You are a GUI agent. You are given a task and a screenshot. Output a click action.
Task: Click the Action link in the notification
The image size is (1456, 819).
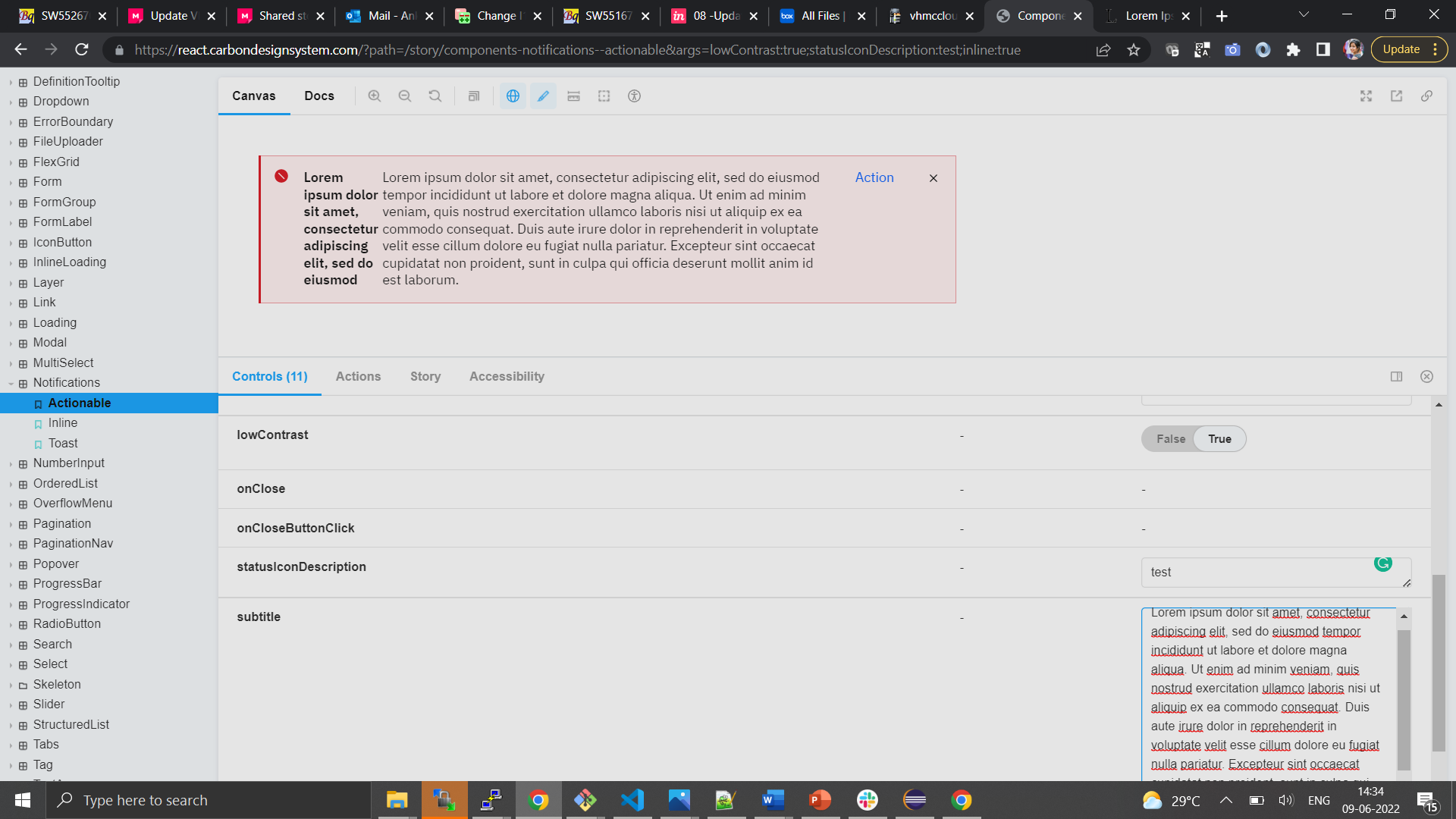point(874,177)
